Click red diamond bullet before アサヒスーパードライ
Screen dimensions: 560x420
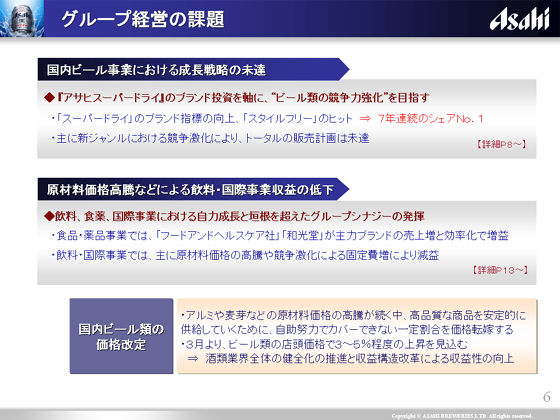click(x=49, y=97)
